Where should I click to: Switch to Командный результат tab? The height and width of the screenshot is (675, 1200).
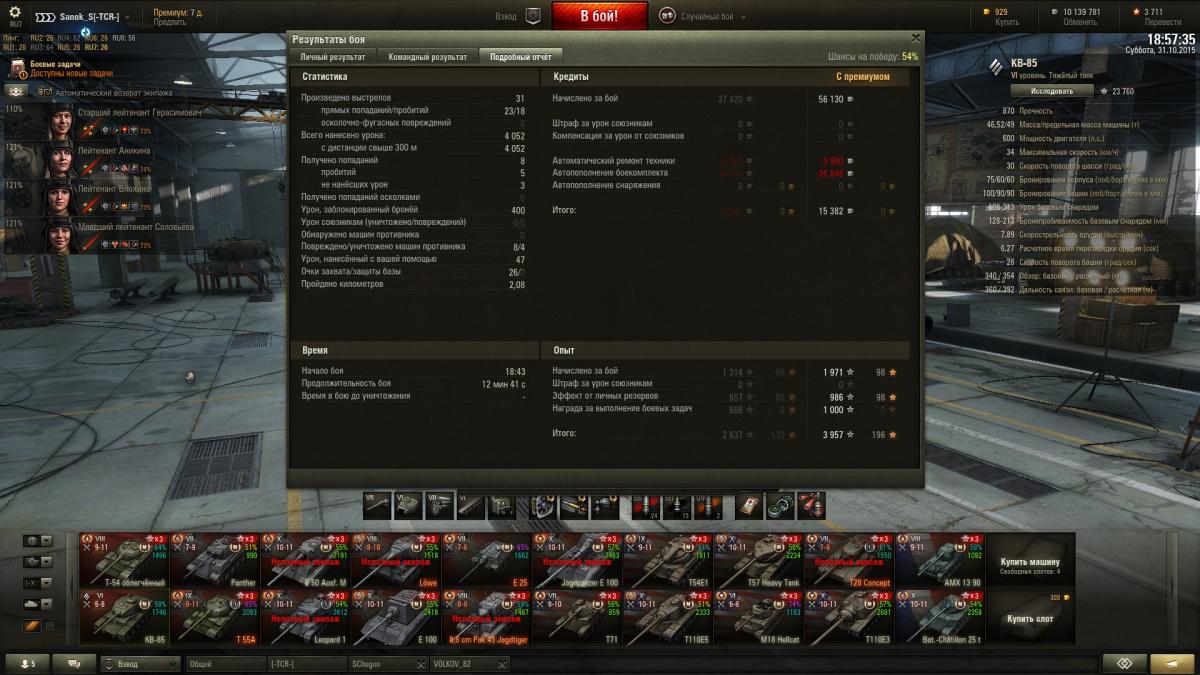pyautogui.click(x=427, y=57)
